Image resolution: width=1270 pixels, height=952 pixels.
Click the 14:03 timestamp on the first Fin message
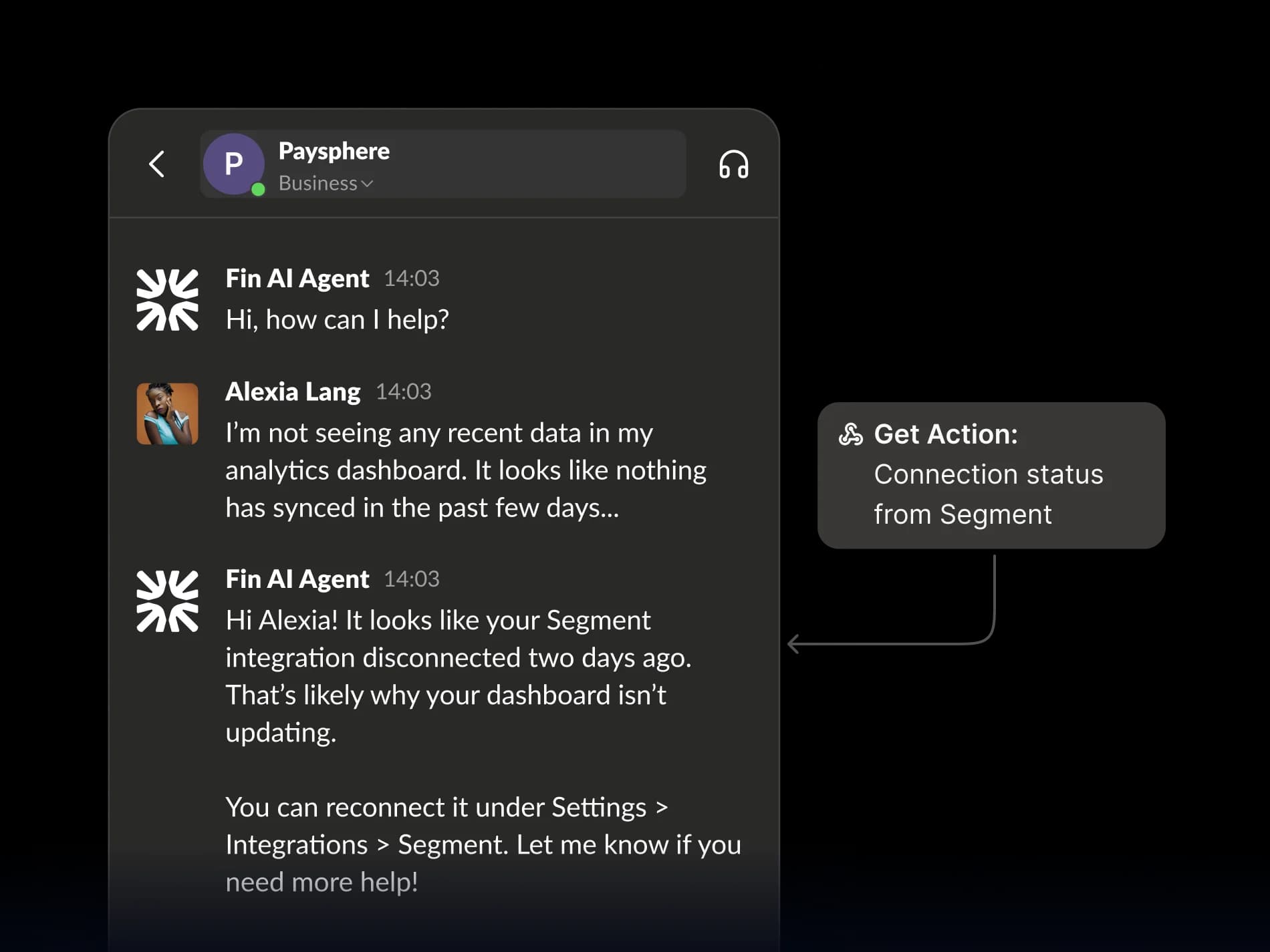(x=411, y=279)
